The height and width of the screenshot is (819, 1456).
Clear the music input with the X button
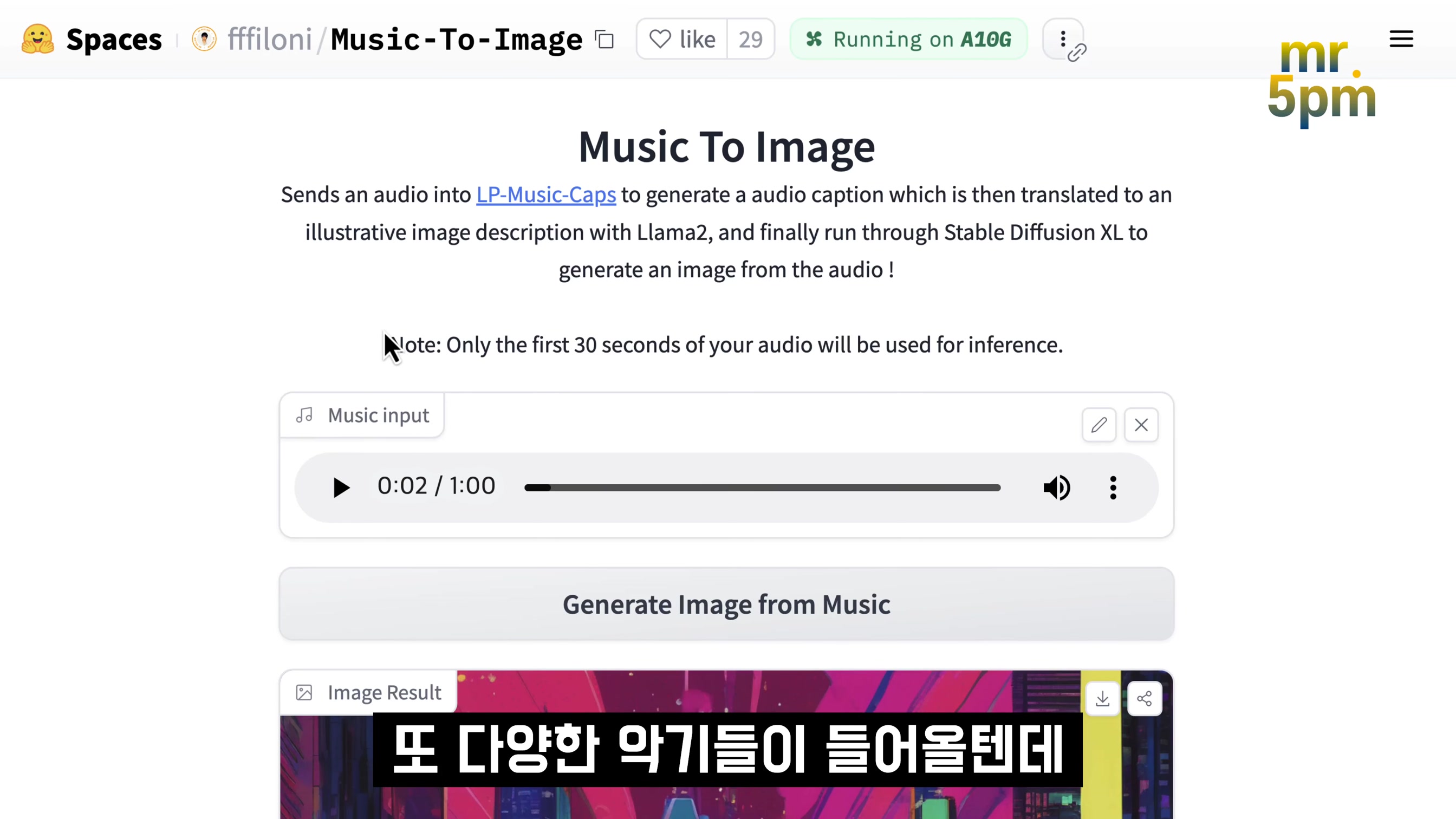click(1141, 425)
